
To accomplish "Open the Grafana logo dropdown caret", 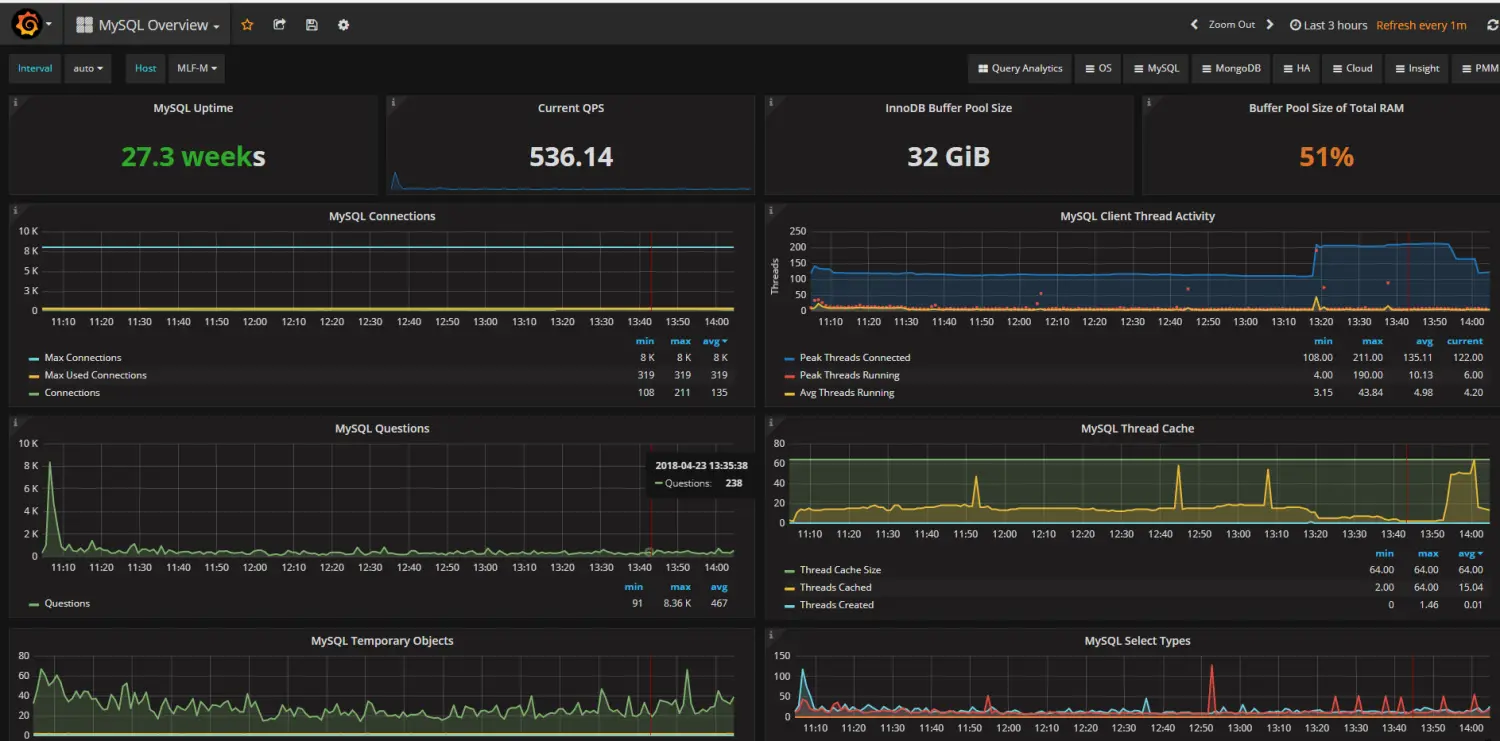I will [x=50, y=25].
